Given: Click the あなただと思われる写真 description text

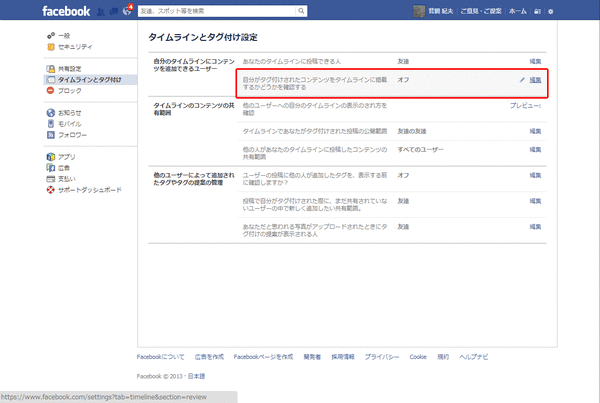Looking at the screenshot, I should pyautogui.click(x=315, y=230).
